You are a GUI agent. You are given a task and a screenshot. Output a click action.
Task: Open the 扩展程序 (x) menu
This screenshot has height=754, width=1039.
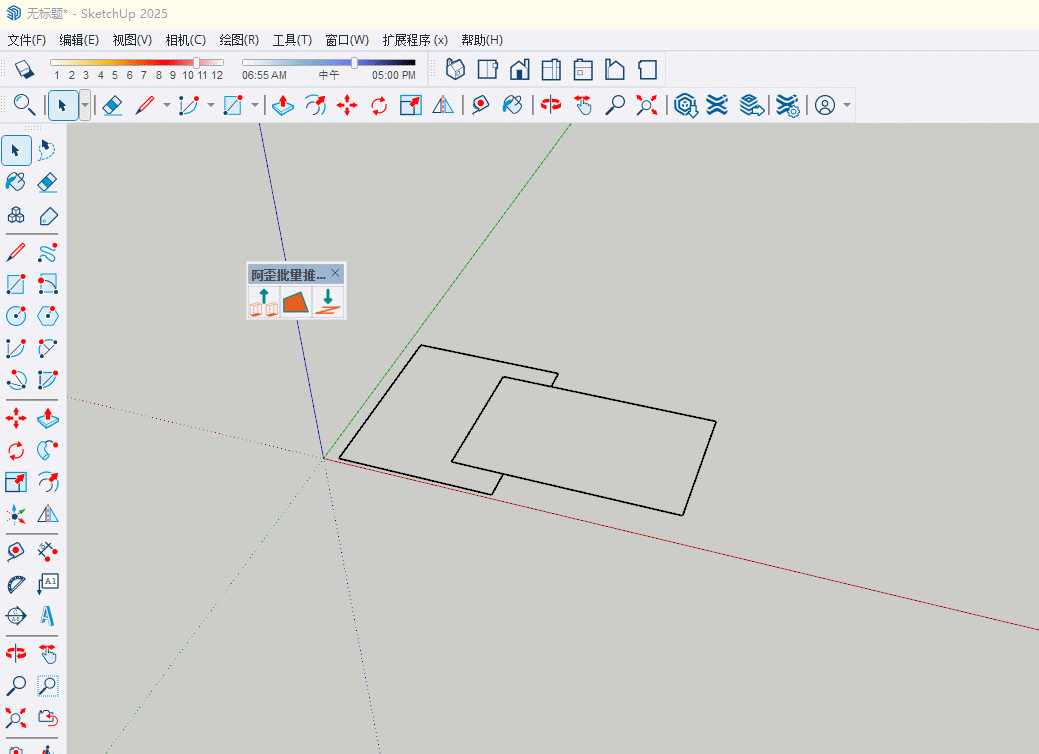coord(414,40)
